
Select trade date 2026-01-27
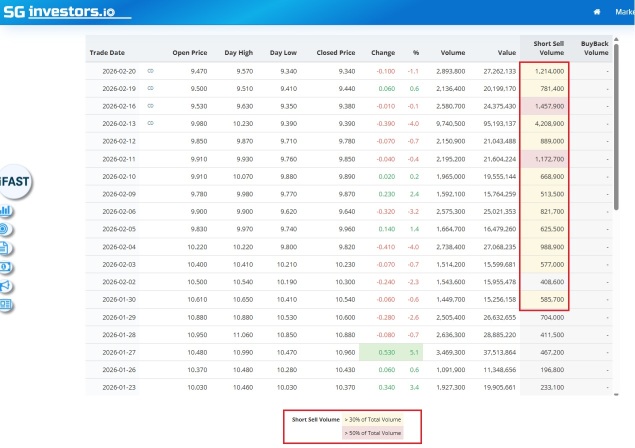click(x=119, y=352)
